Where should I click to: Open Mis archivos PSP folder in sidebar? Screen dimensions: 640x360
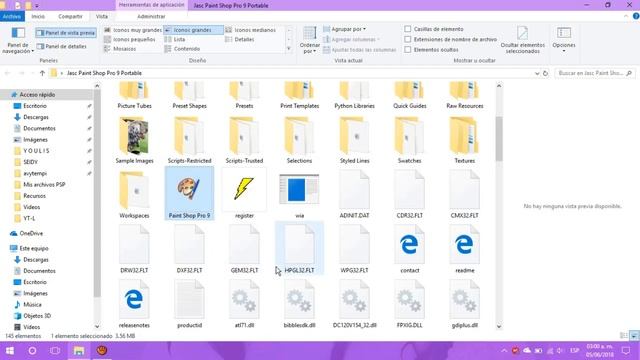44,184
